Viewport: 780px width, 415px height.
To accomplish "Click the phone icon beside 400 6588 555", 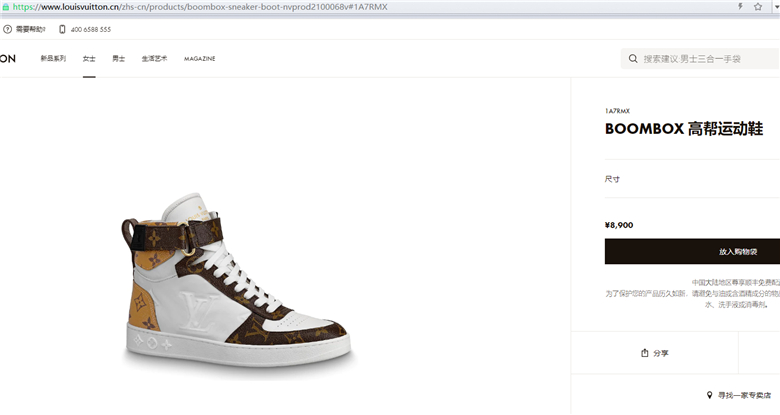I will point(62,29).
